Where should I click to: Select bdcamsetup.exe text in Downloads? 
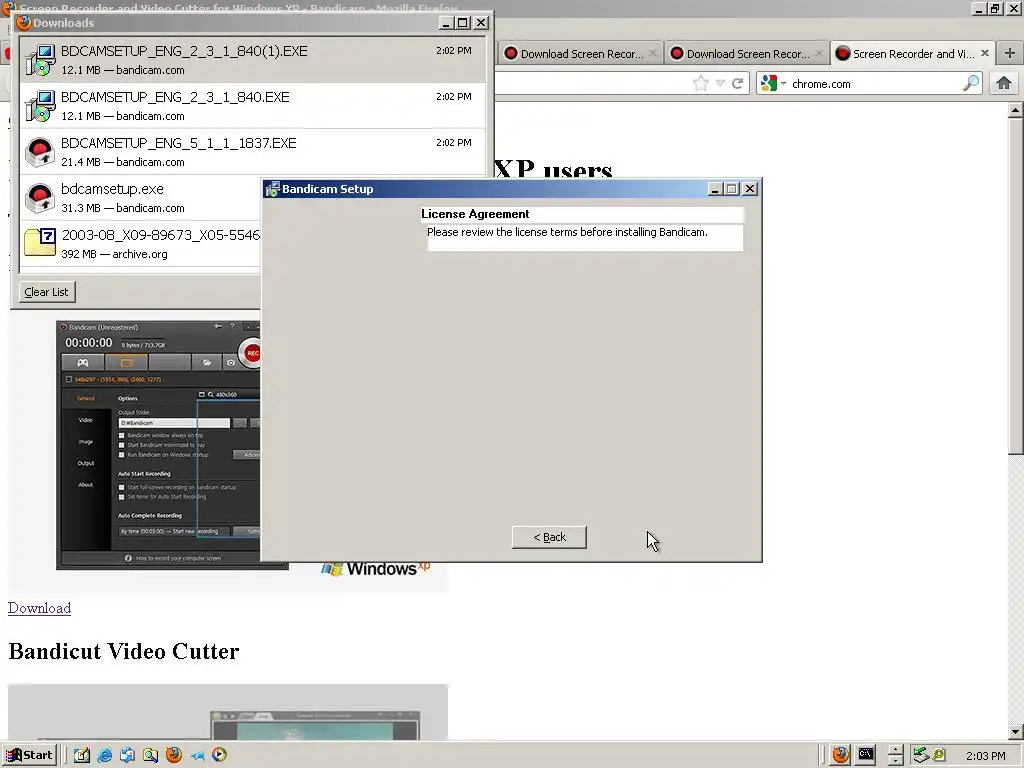click(112, 189)
